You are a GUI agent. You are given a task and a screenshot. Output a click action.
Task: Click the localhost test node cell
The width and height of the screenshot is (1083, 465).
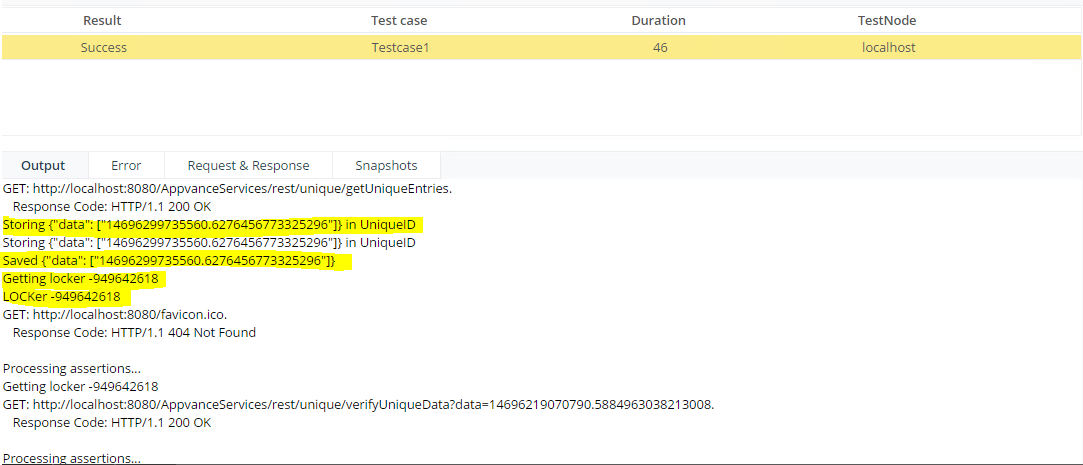click(x=889, y=48)
